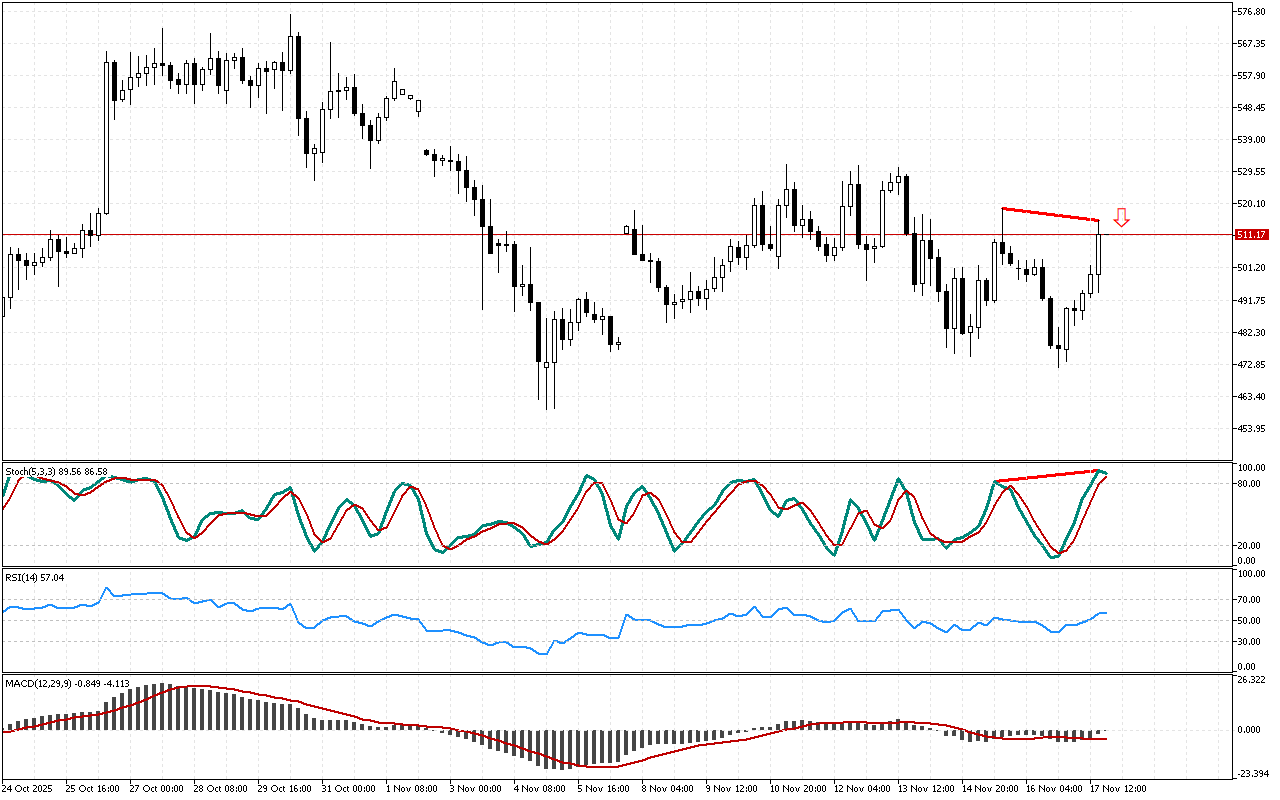Click the 26.322 value on the MACD scale
Image resolution: width=1280 pixels, height=800 pixels.
pyautogui.click(x=1252, y=680)
